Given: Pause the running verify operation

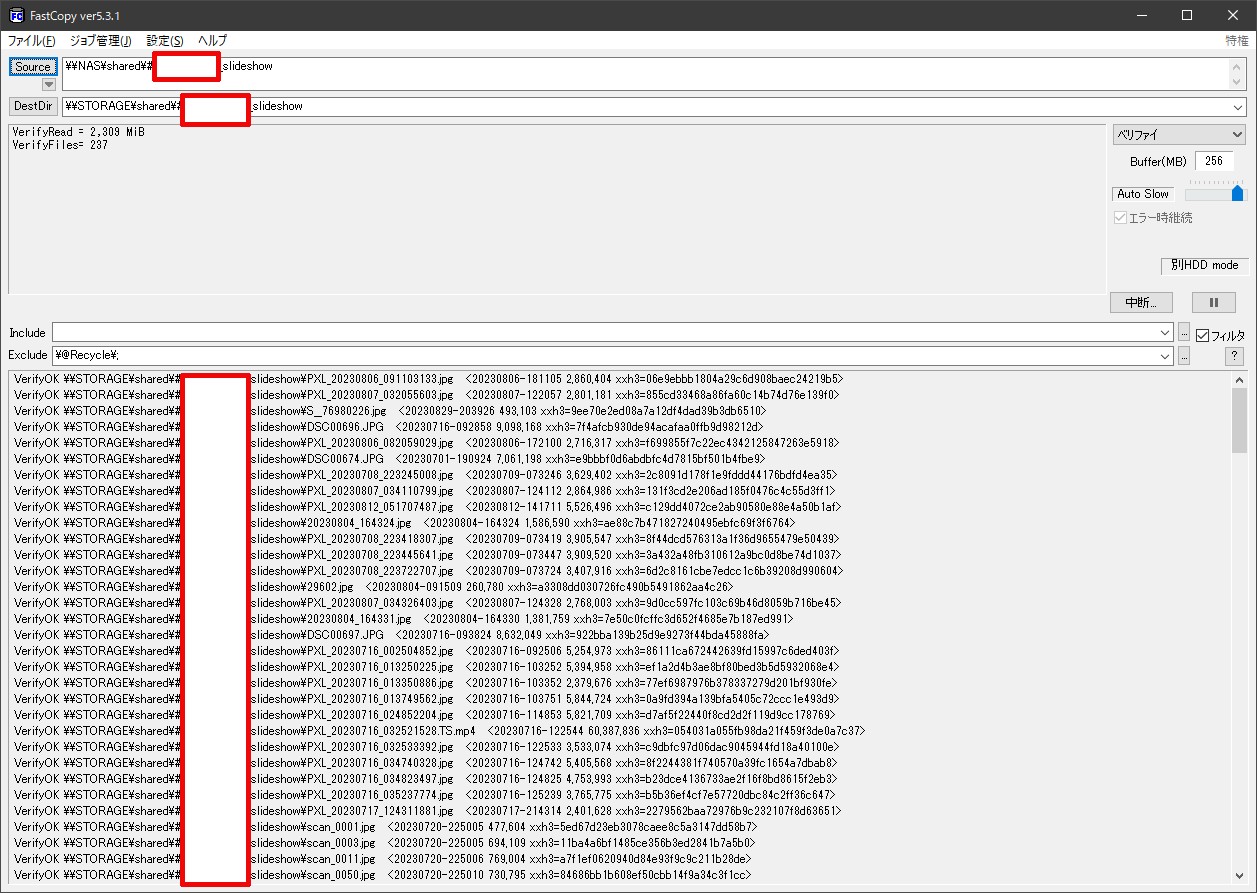Looking at the screenshot, I should (x=1215, y=302).
